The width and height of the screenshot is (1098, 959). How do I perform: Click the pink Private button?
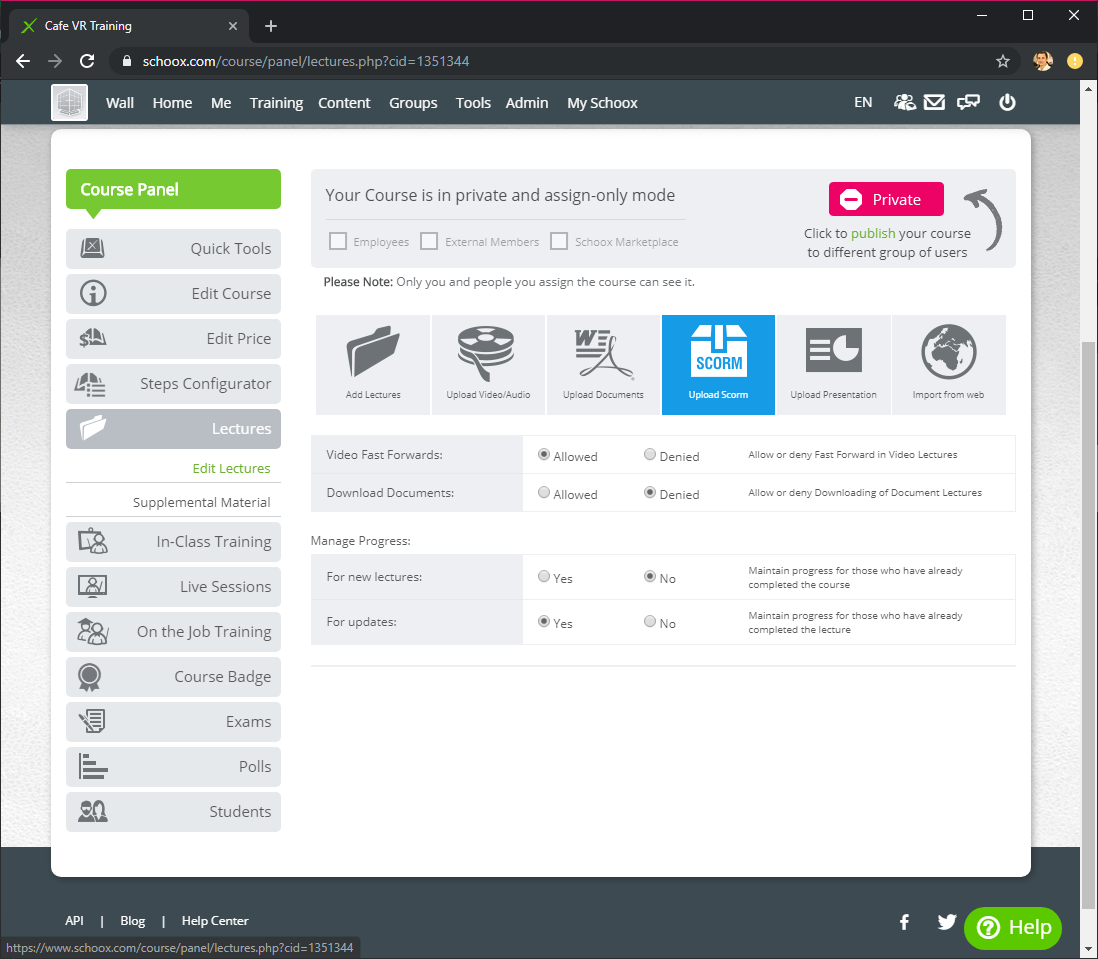886,200
